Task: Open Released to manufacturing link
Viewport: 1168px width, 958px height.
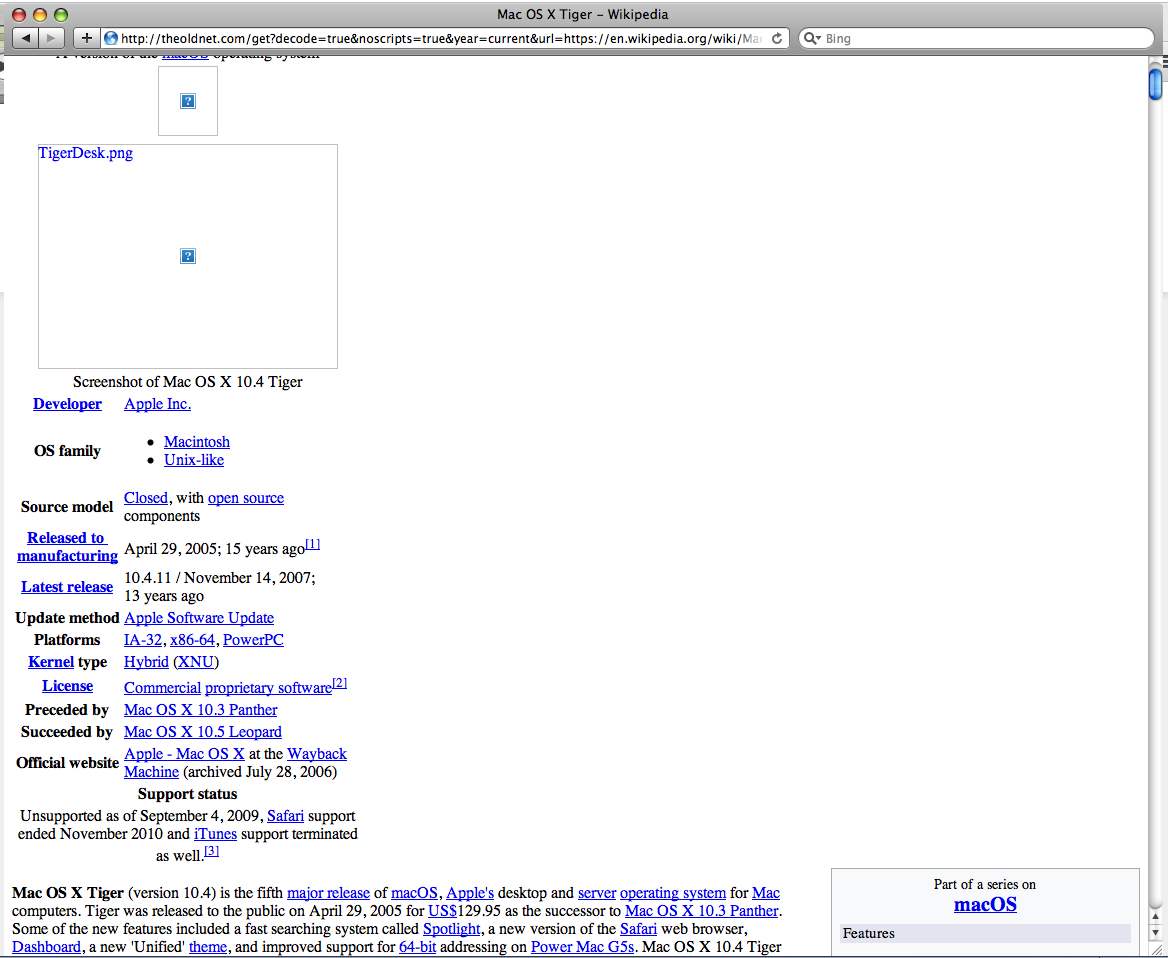Action: point(67,547)
